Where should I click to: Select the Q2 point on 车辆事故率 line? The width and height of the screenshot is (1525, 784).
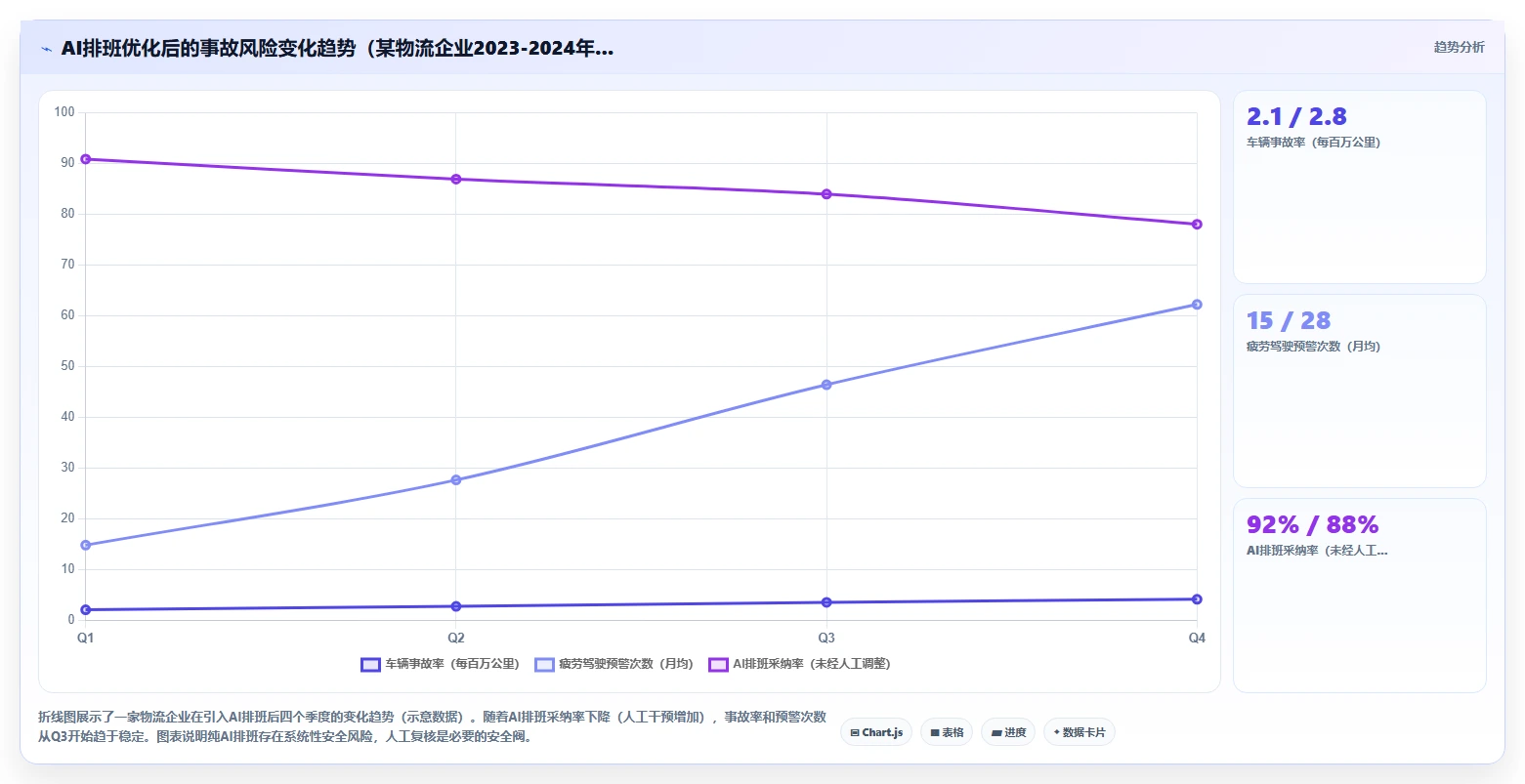click(456, 606)
